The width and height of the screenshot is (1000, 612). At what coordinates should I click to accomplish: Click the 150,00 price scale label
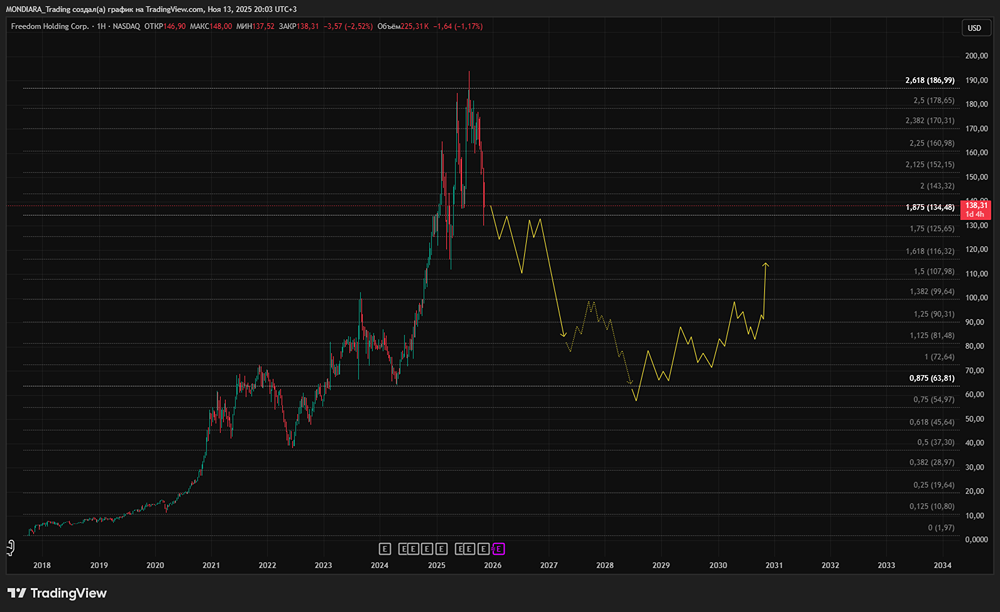coord(976,177)
